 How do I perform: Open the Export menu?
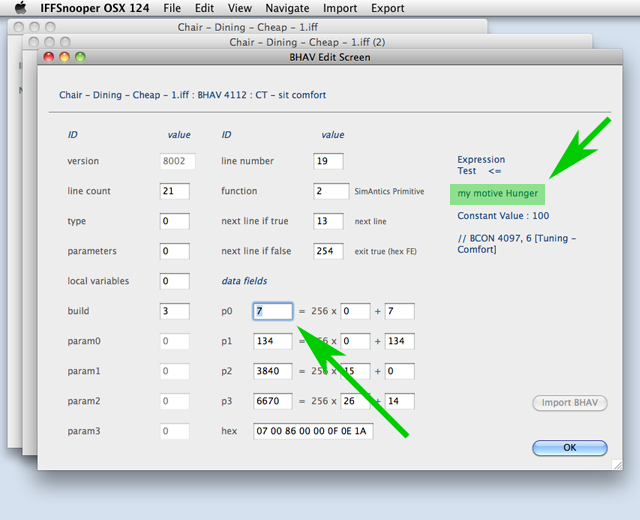(x=388, y=8)
